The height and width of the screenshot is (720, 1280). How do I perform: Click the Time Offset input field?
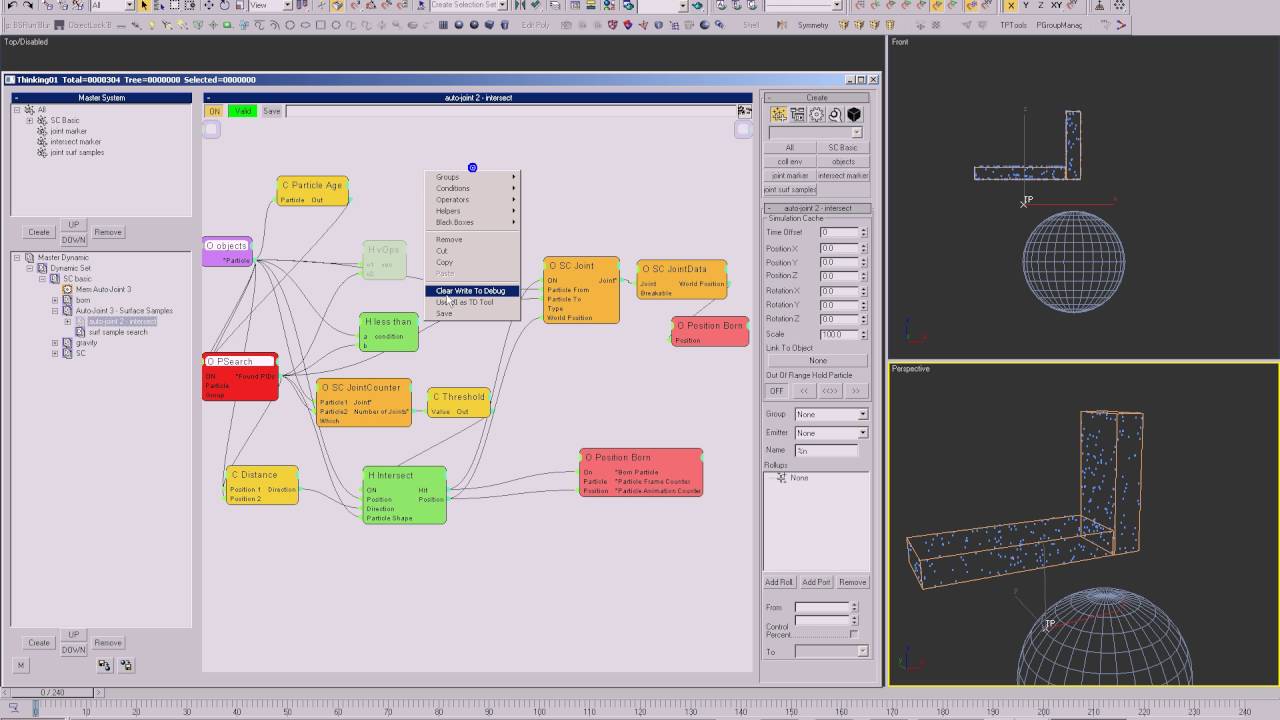tap(840, 232)
